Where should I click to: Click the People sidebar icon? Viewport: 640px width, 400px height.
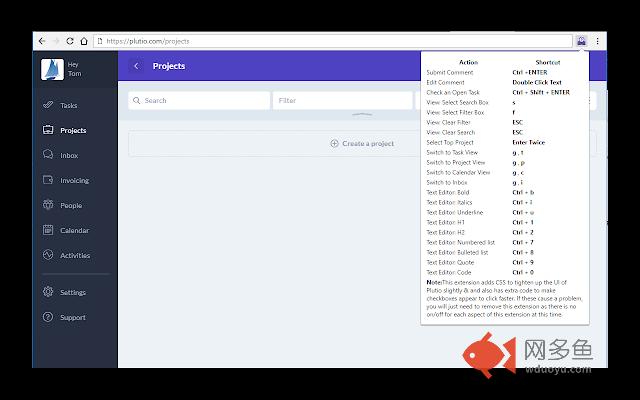click(x=48, y=204)
